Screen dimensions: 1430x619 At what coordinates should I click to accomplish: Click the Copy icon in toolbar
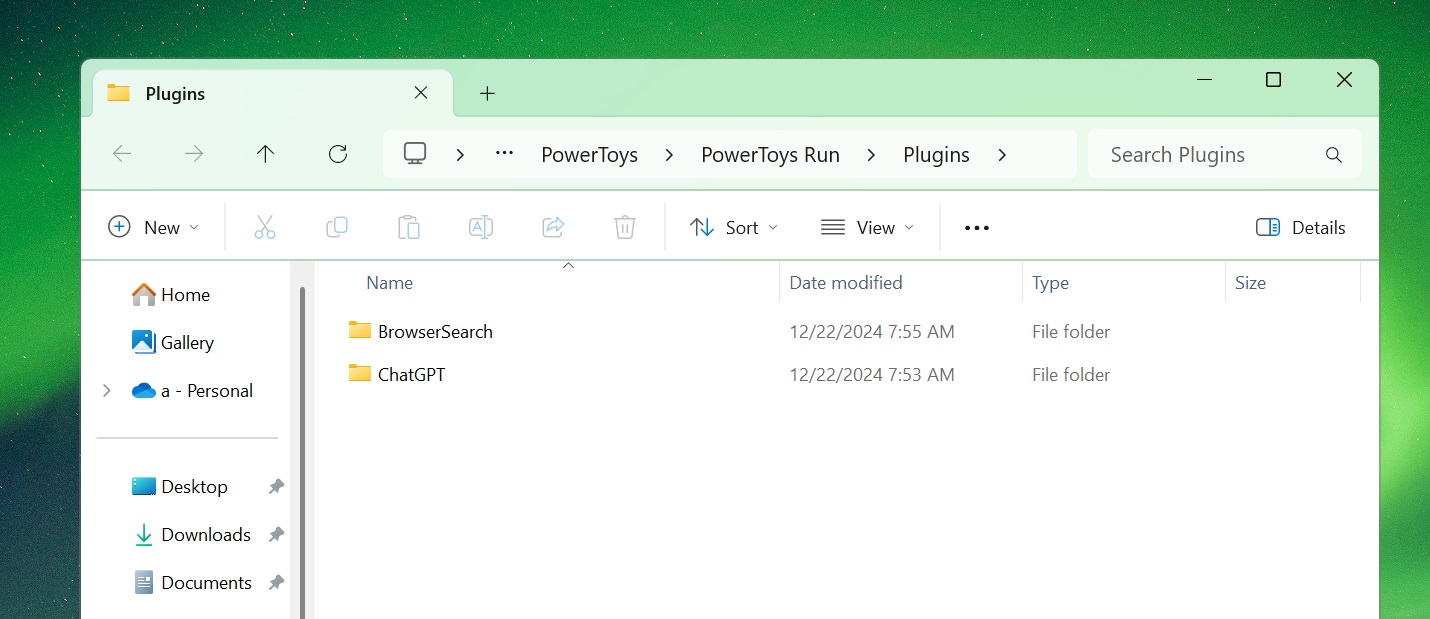[337, 228]
